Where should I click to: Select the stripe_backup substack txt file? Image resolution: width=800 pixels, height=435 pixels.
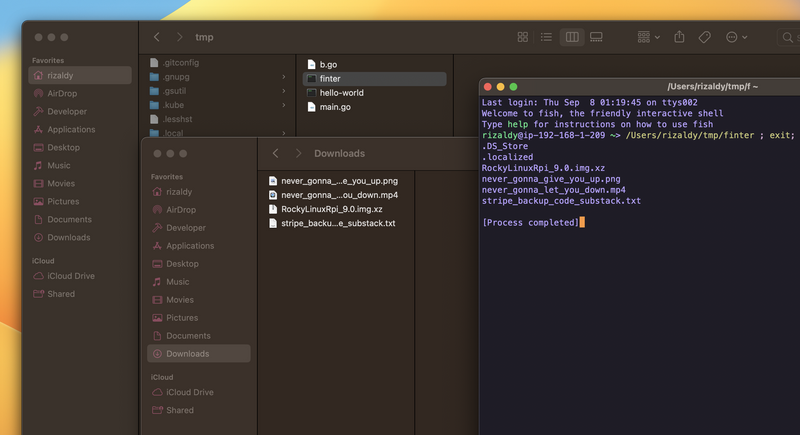tap(336, 223)
